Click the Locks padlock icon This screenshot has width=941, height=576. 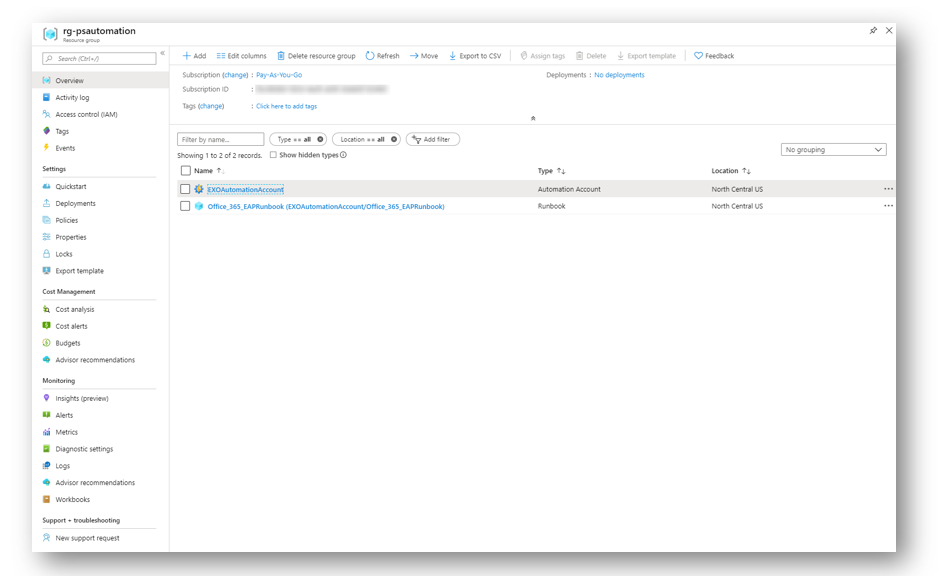pos(46,254)
